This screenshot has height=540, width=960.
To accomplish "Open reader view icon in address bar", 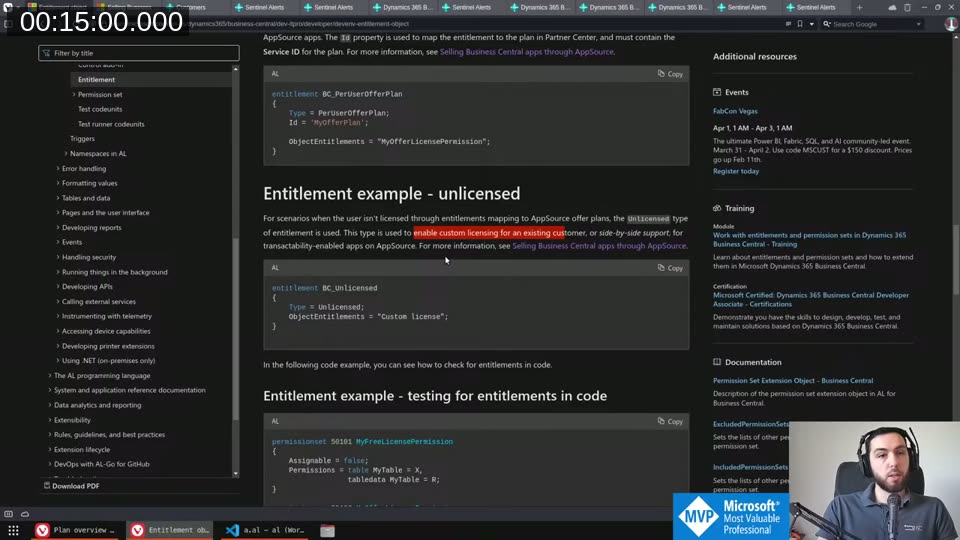I will coord(788,24).
